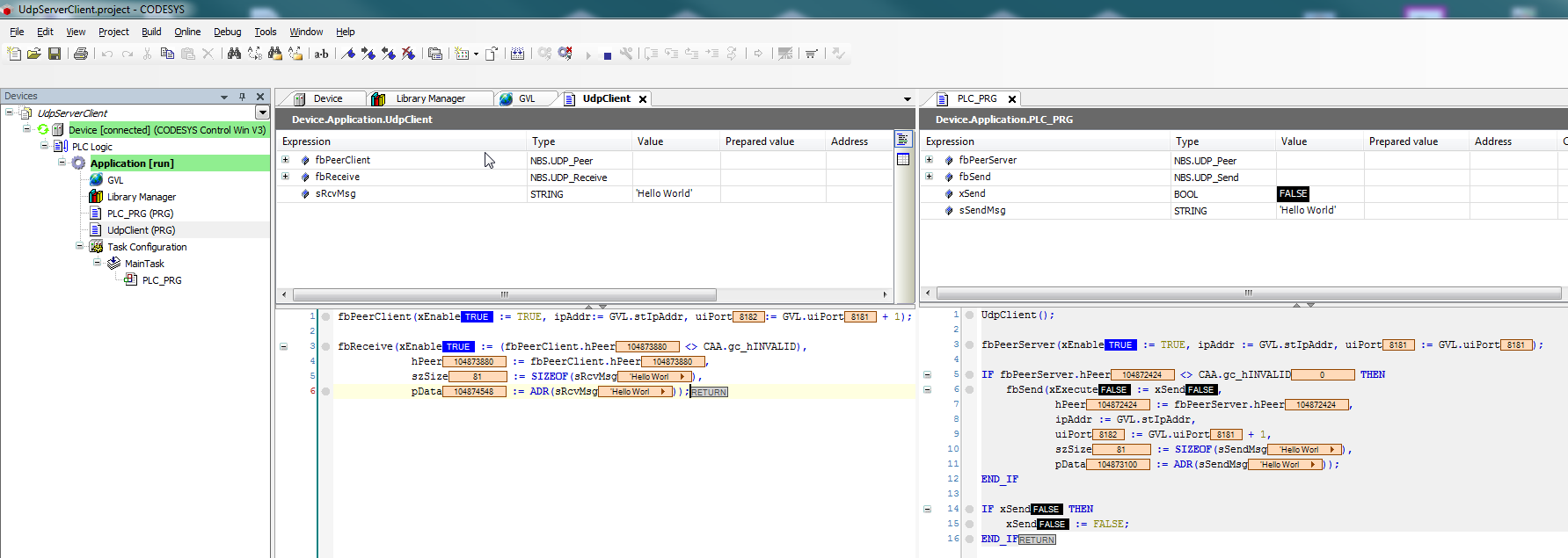Switch to the Library Manager tab
Viewport: 1568px width, 558px height.
click(x=429, y=98)
